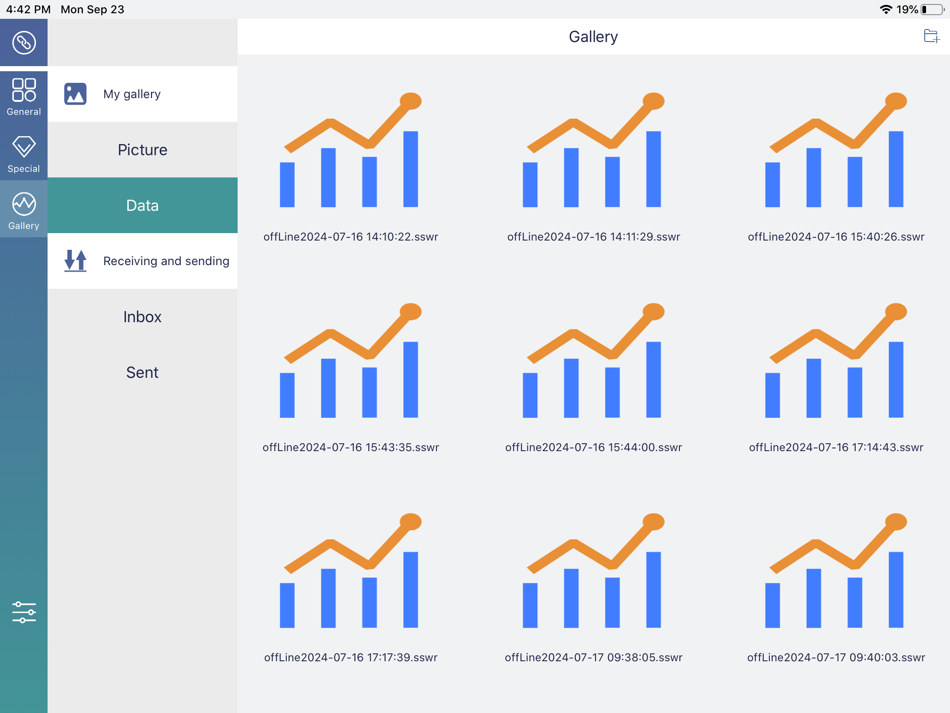This screenshot has width=950, height=713.
Task: Tap the battery indicator icon
Action: pos(932,9)
